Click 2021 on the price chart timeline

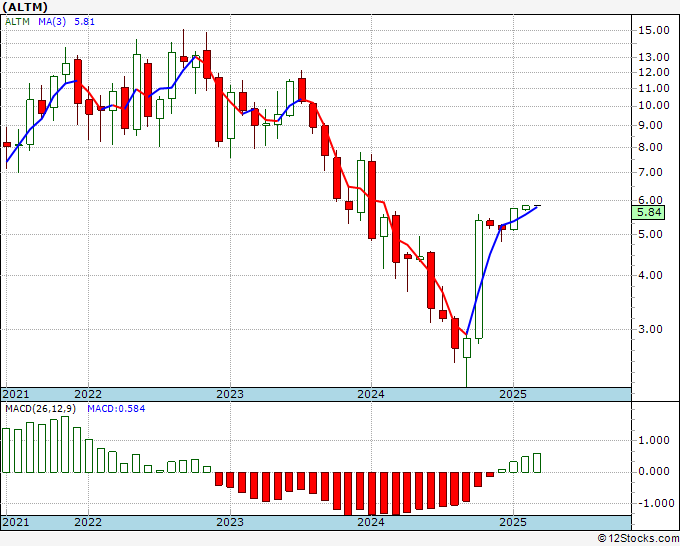16,394
